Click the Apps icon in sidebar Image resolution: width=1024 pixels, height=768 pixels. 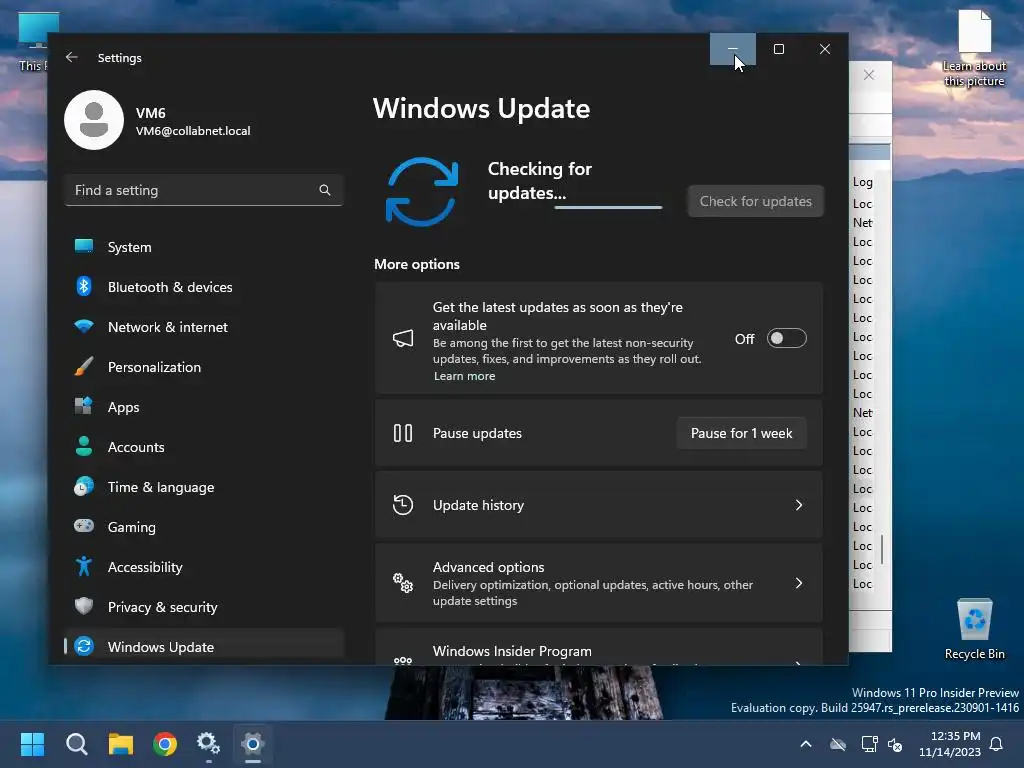pos(84,406)
